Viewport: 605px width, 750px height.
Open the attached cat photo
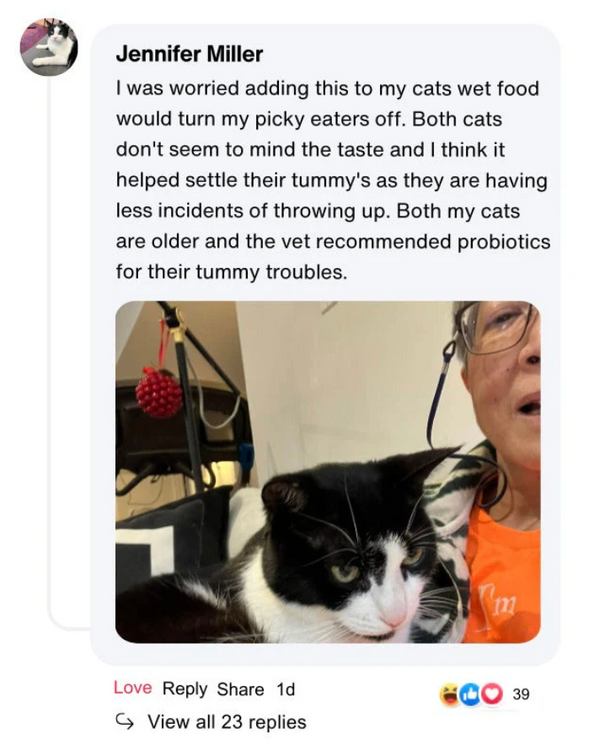[x=328, y=472]
